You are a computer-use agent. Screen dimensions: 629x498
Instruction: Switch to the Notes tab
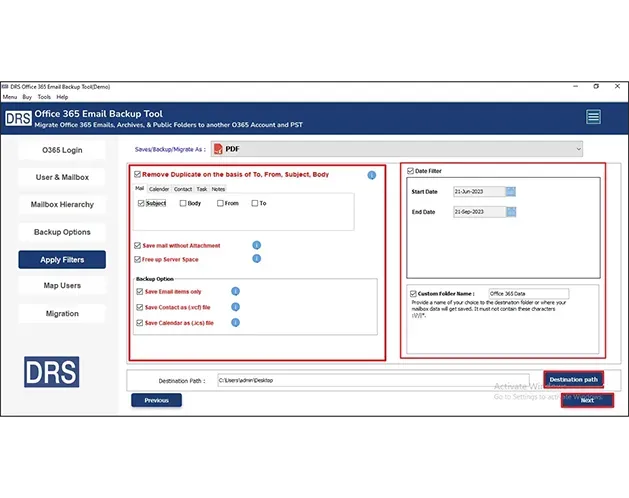point(218,189)
